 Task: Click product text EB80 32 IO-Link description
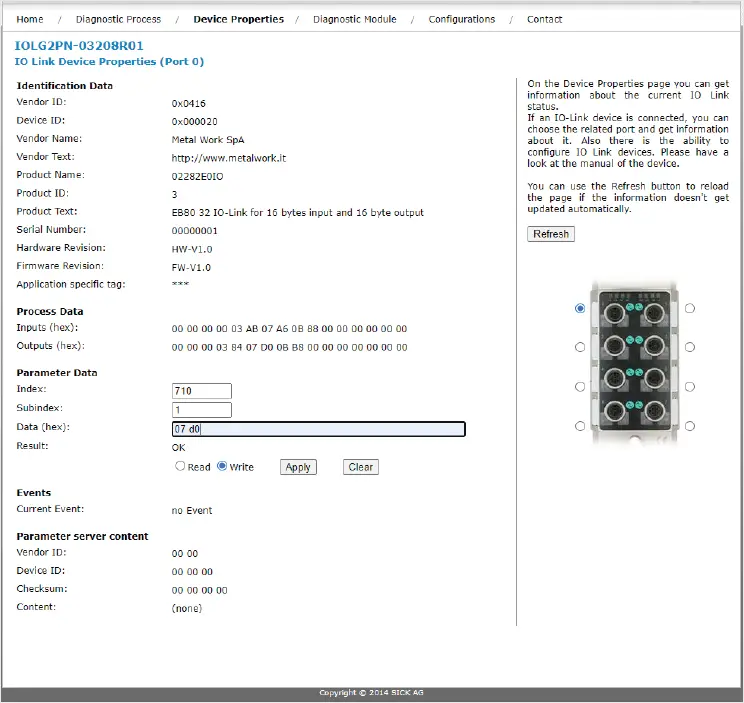click(x=298, y=213)
